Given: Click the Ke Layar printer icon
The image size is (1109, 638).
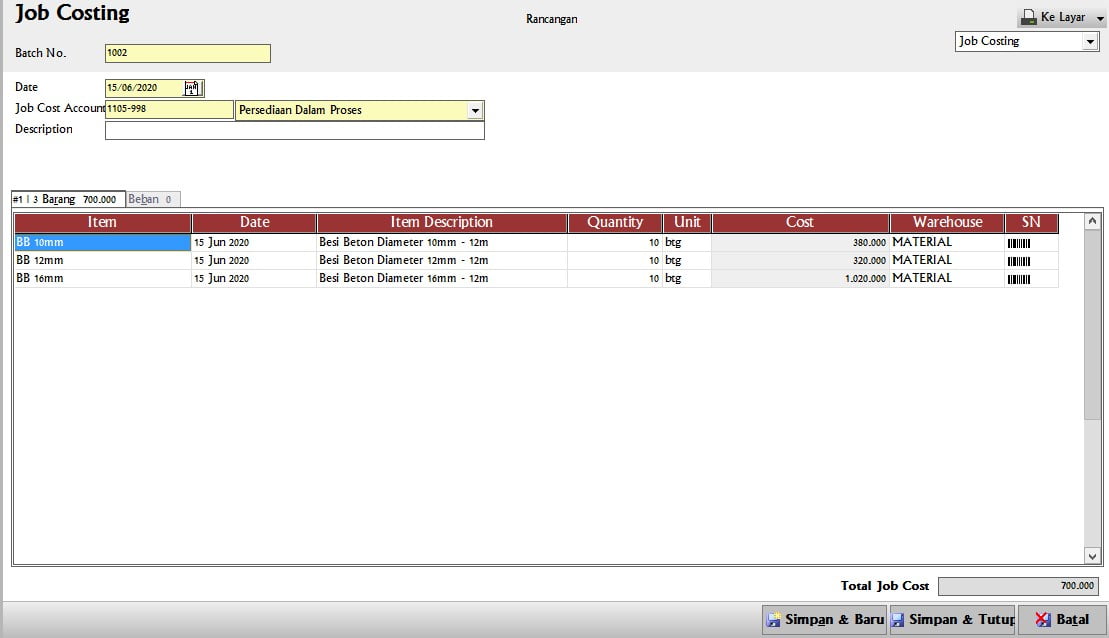Looking at the screenshot, I should [1028, 18].
